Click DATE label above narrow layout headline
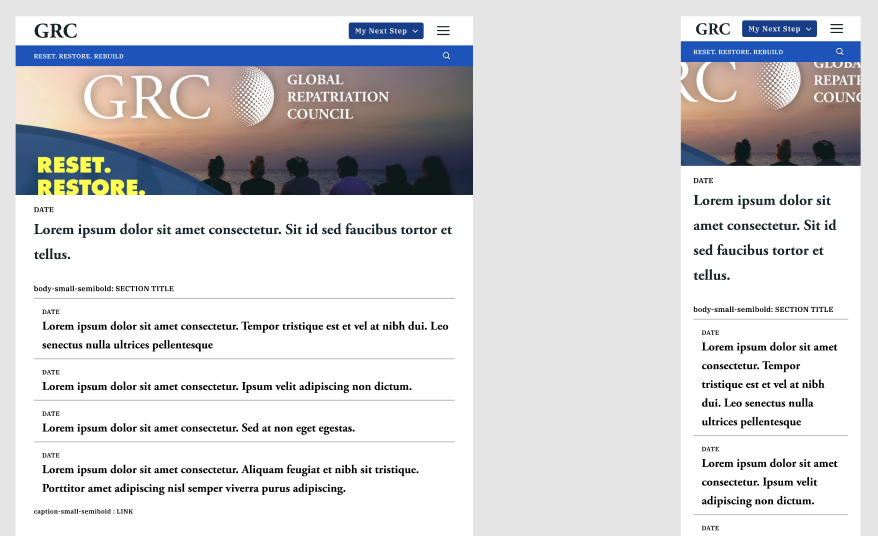 pyautogui.click(x=703, y=180)
